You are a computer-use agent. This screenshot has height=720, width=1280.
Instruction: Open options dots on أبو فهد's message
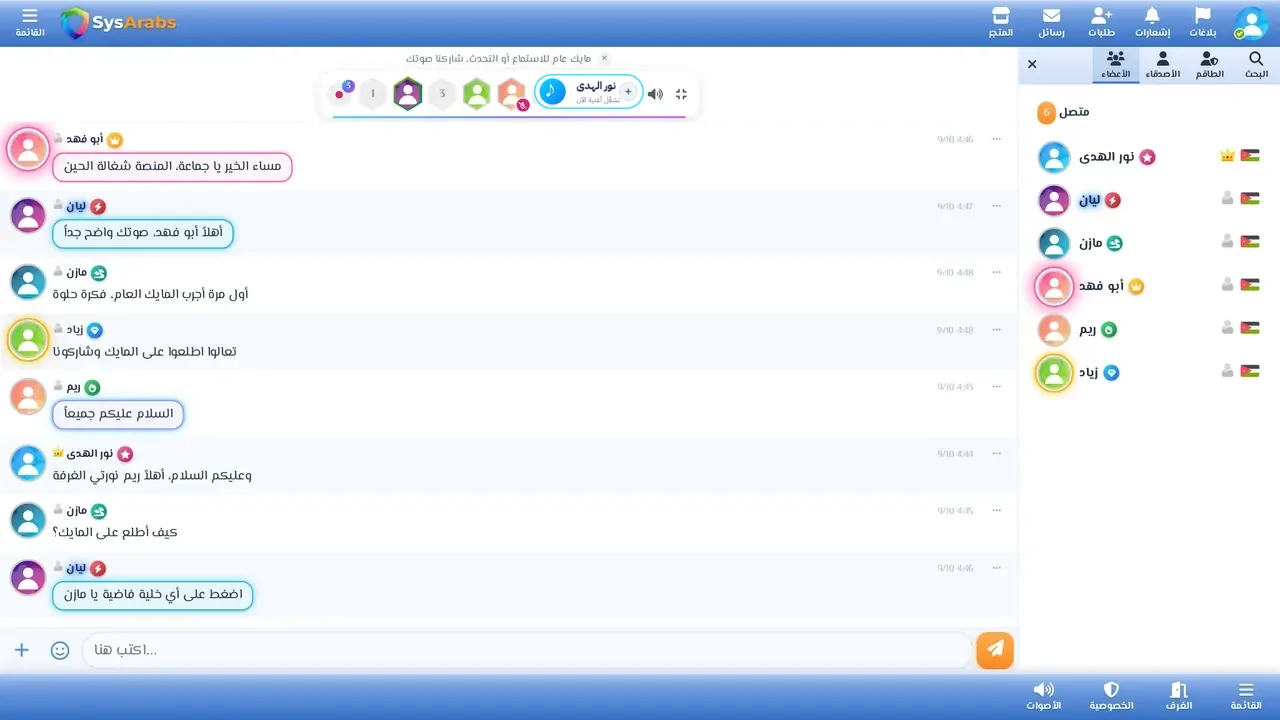996,139
